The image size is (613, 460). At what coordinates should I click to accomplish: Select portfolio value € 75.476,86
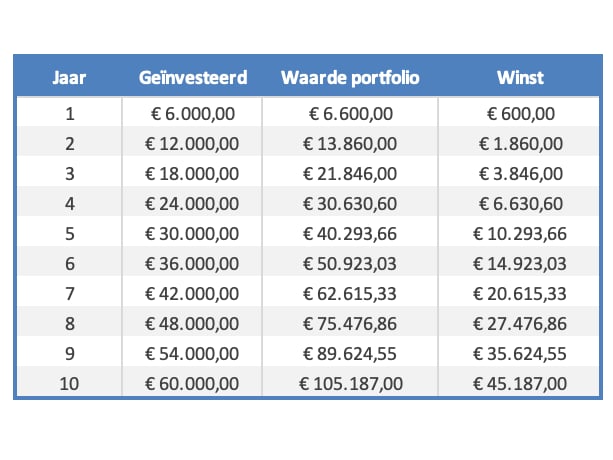[x=350, y=323]
